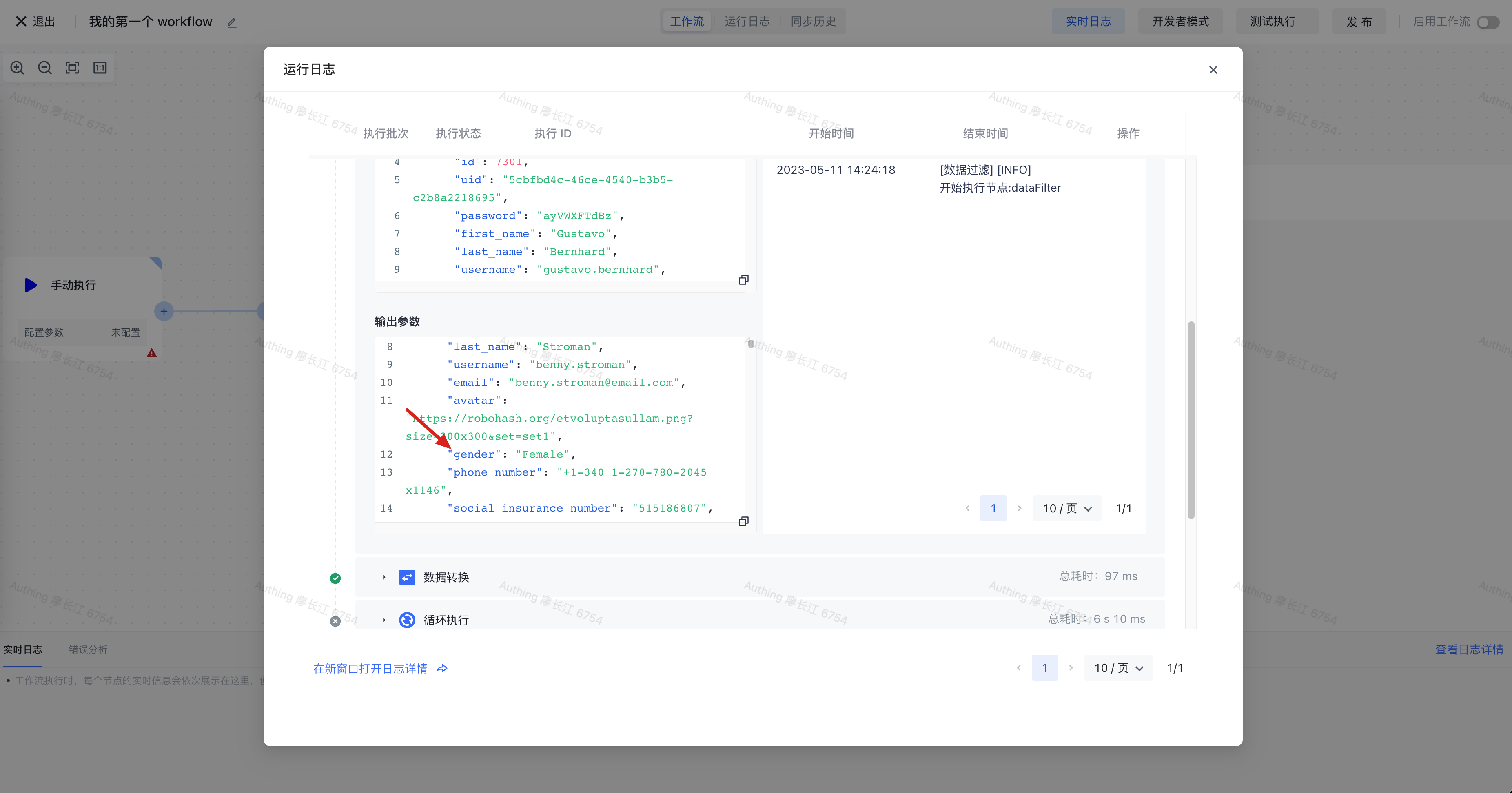
Task: Switch to the 同步历史 tab
Action: pyautogui.click(x=813, y=22)
